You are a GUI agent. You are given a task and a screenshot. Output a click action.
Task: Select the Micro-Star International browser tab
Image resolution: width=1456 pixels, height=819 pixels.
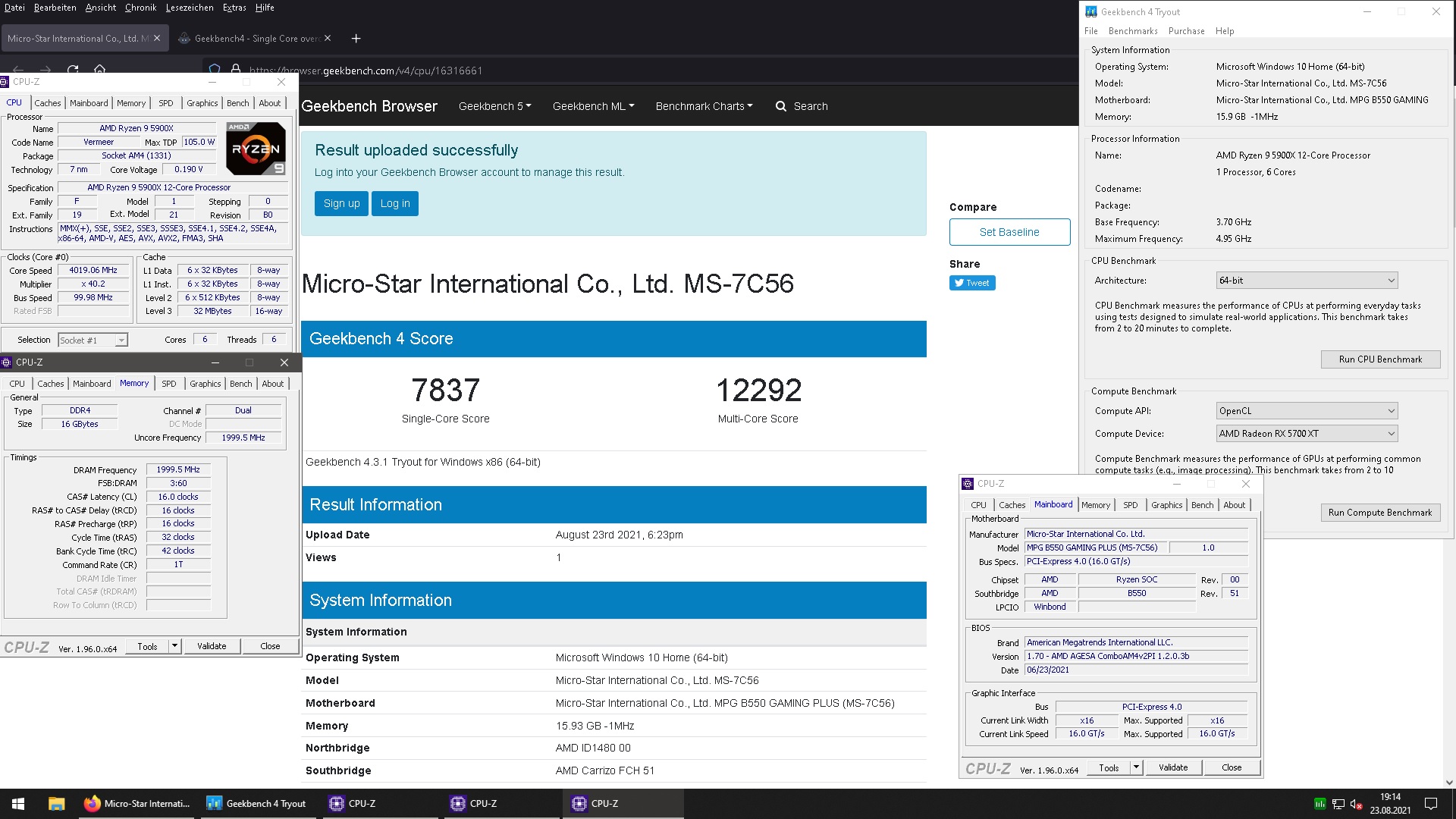point(78,38)
